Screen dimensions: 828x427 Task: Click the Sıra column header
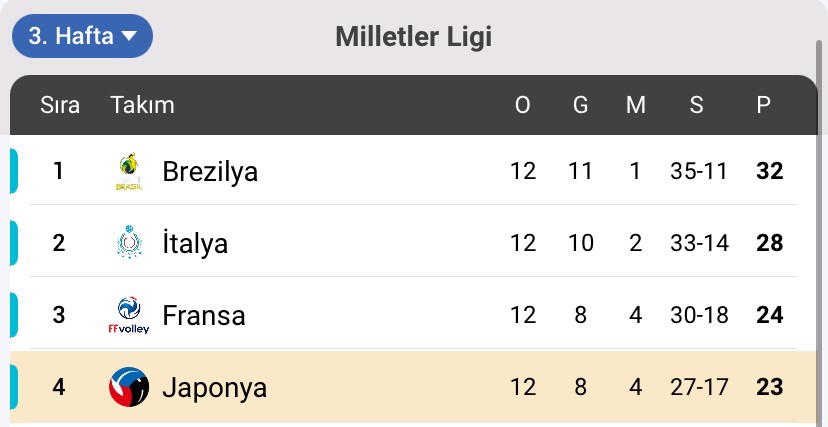pyautogui.click(x=60, y=105)
